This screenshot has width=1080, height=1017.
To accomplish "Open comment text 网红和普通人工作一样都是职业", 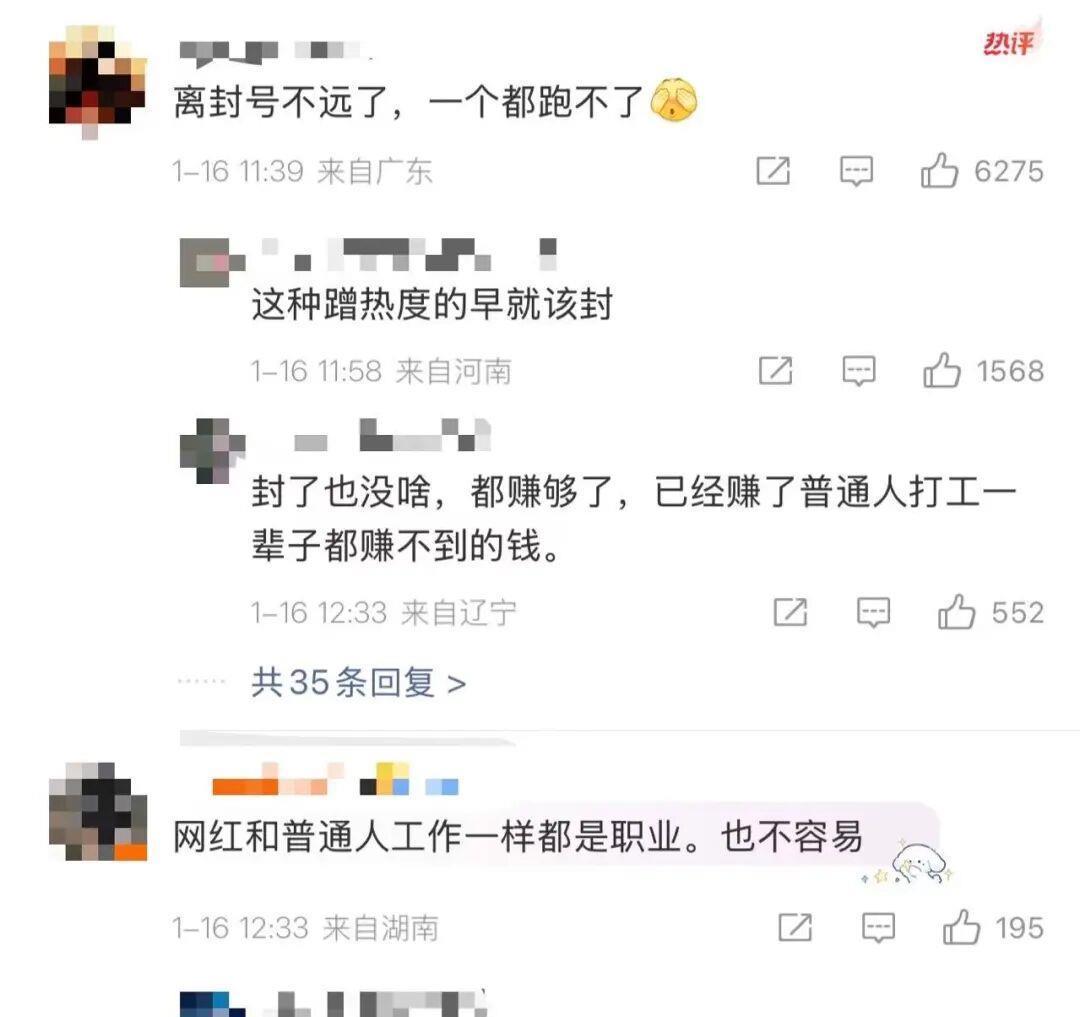I will [x=428, y=837].
